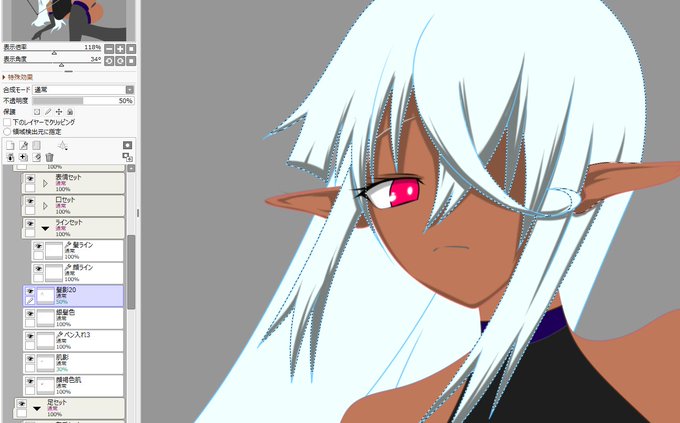Hide the ラインセット folder via its eye icon
The image size is (680, 423).
(x=29, y=224)
